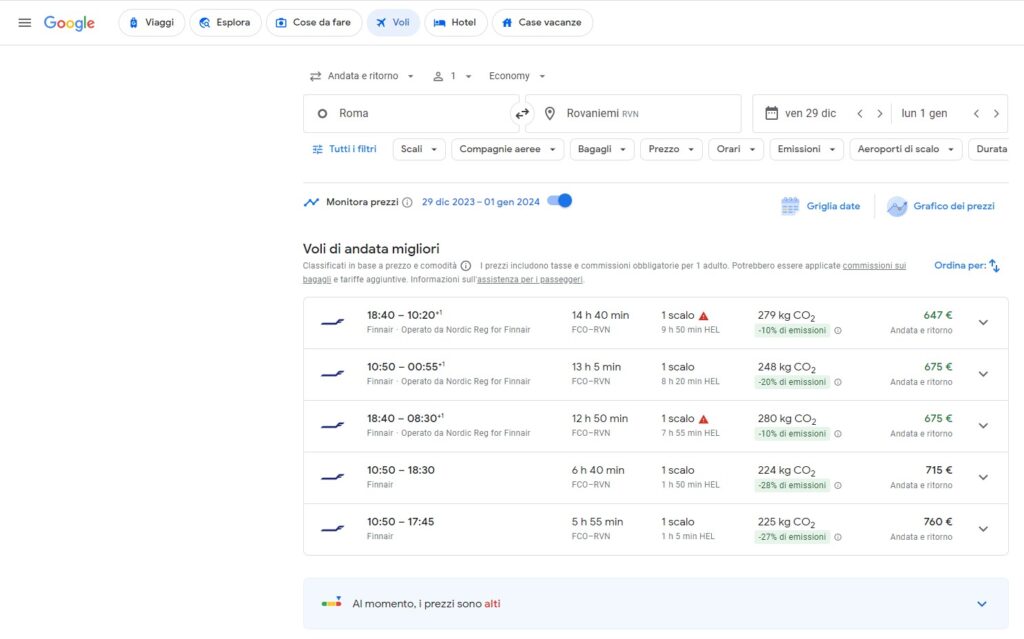
Task: Expand the 10:50 – 18:30 flight details
Action: pos(983,477)
